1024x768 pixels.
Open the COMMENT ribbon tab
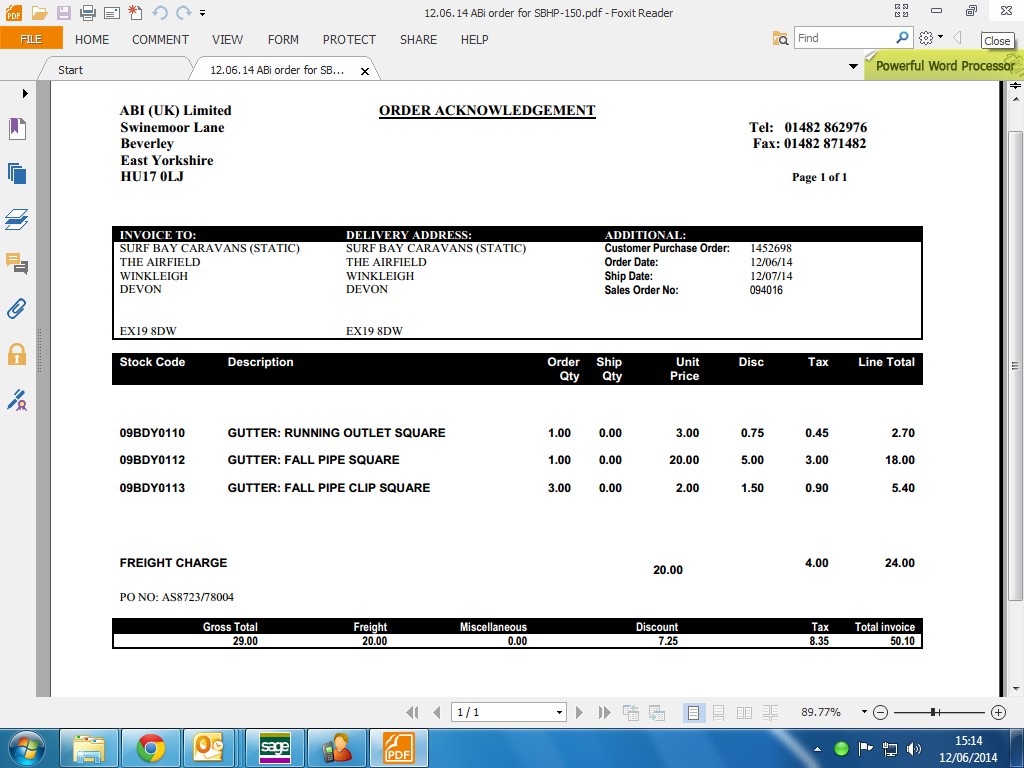(x=160, y=40)
